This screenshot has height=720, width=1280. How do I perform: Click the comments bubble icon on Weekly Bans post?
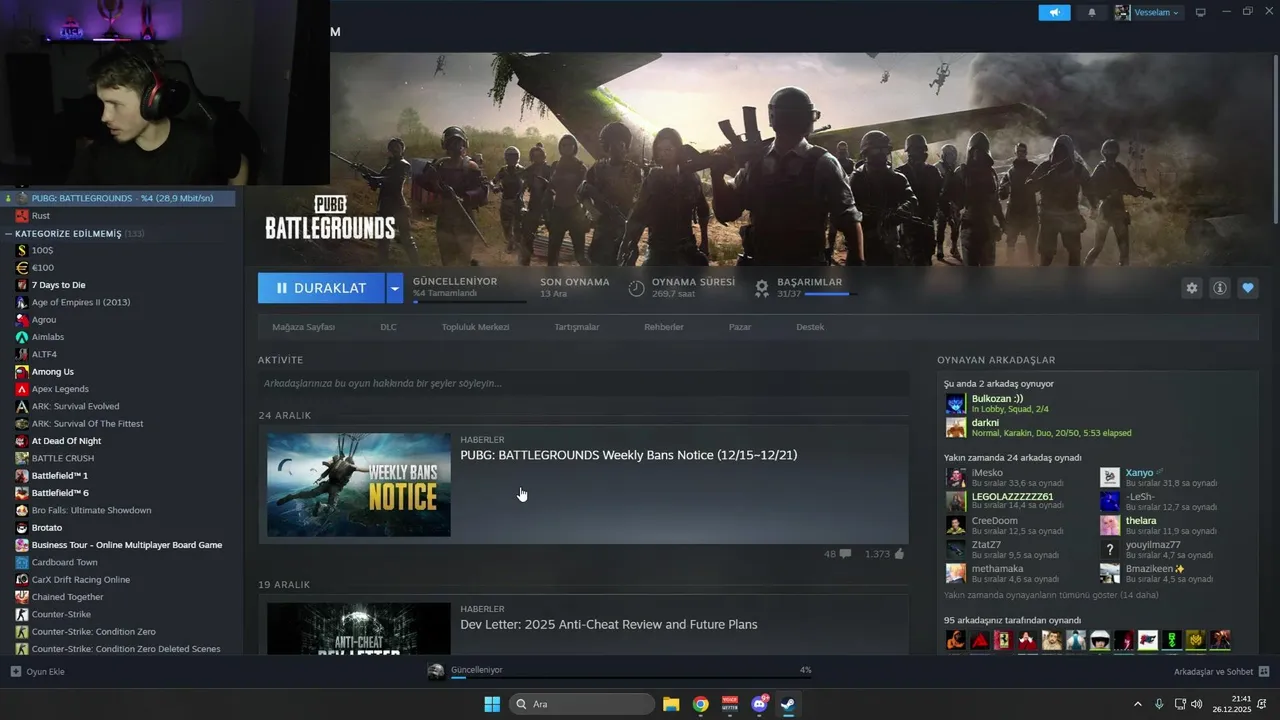coord(846,553)
